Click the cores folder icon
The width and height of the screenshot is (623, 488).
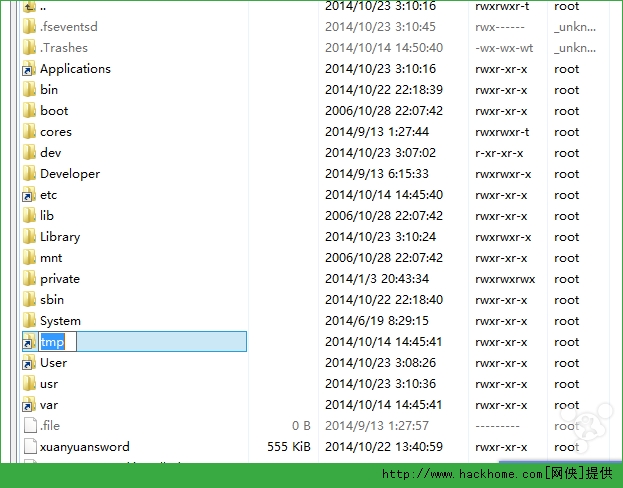(29, 132)
